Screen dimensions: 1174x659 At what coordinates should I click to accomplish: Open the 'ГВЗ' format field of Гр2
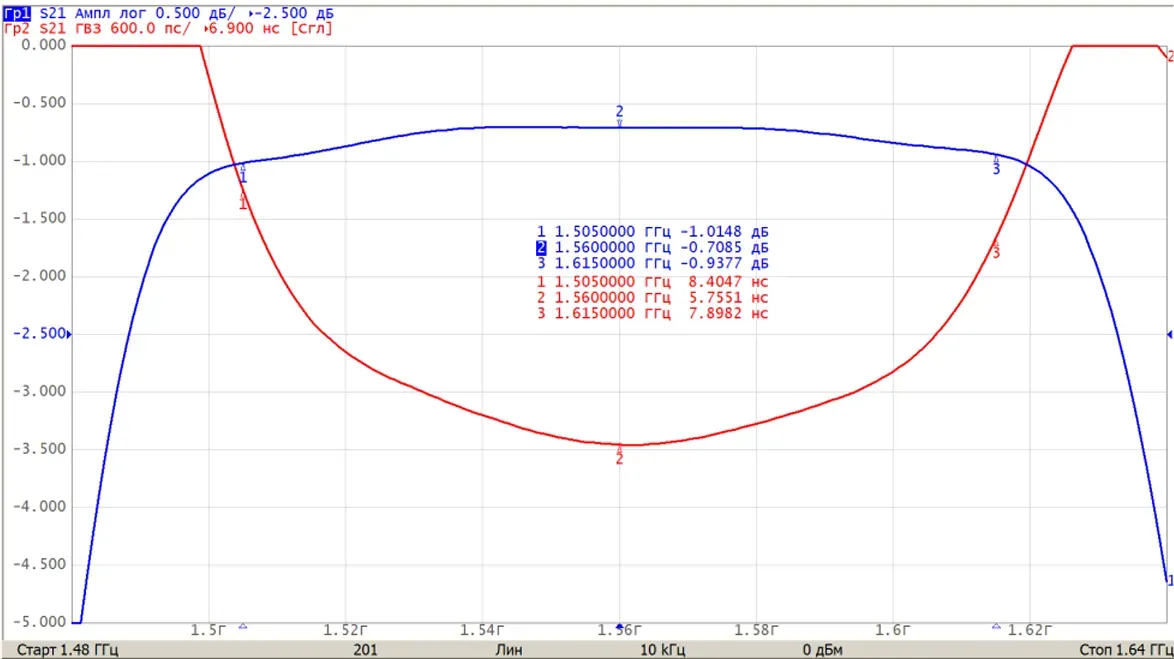(88, 28)
